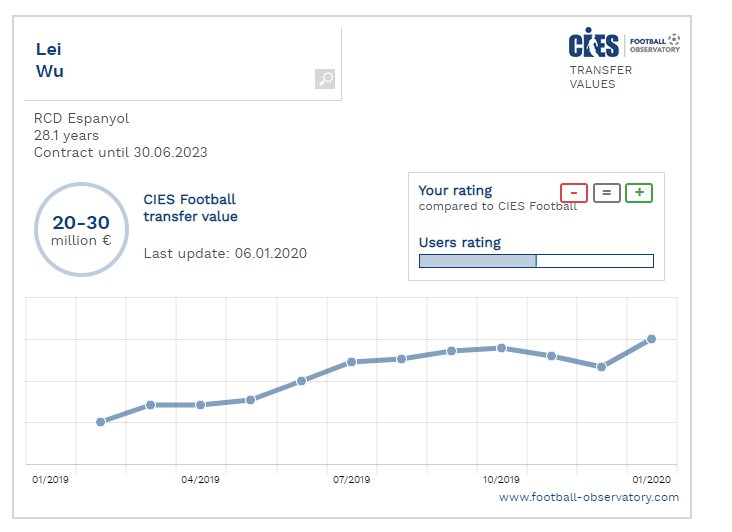This screenshot has width=732, height=532.
Task: Click the Lei Wu player name search field
Action: tap(170, 60)
